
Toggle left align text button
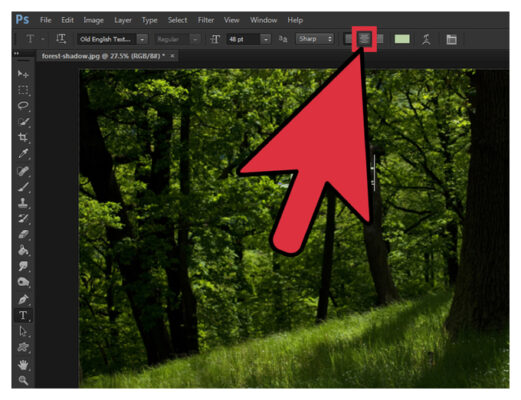[x=349, y=39]
